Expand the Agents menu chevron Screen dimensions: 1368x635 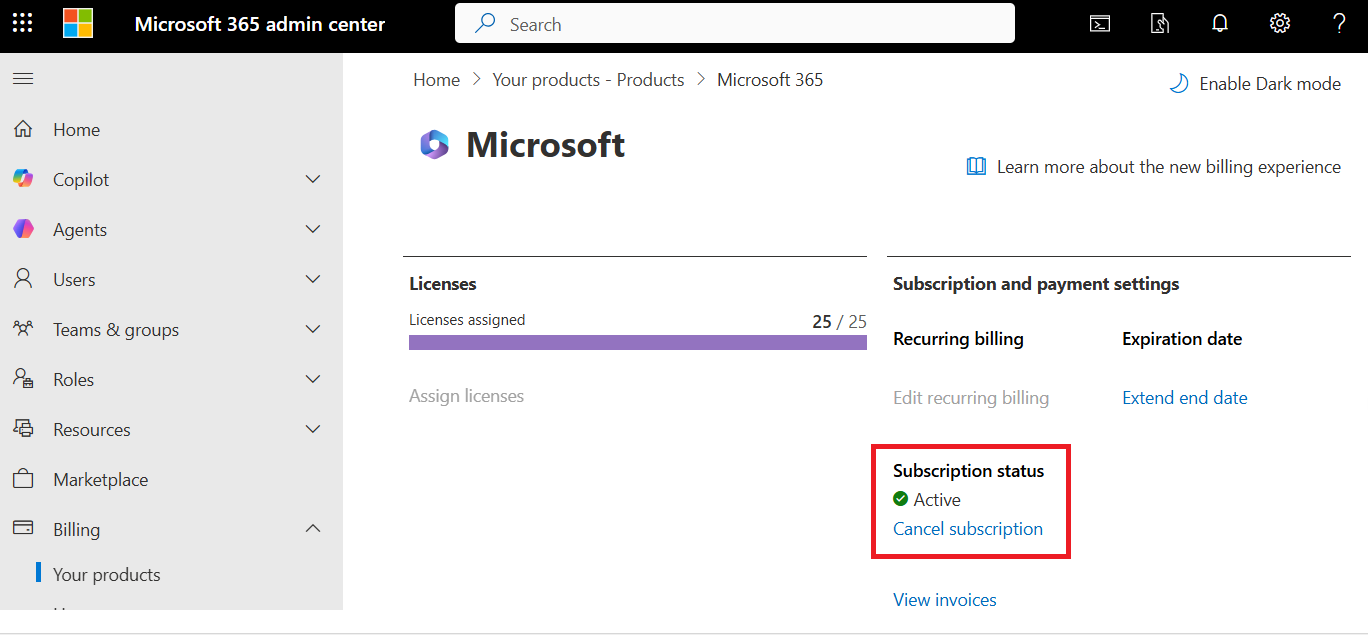313,229
